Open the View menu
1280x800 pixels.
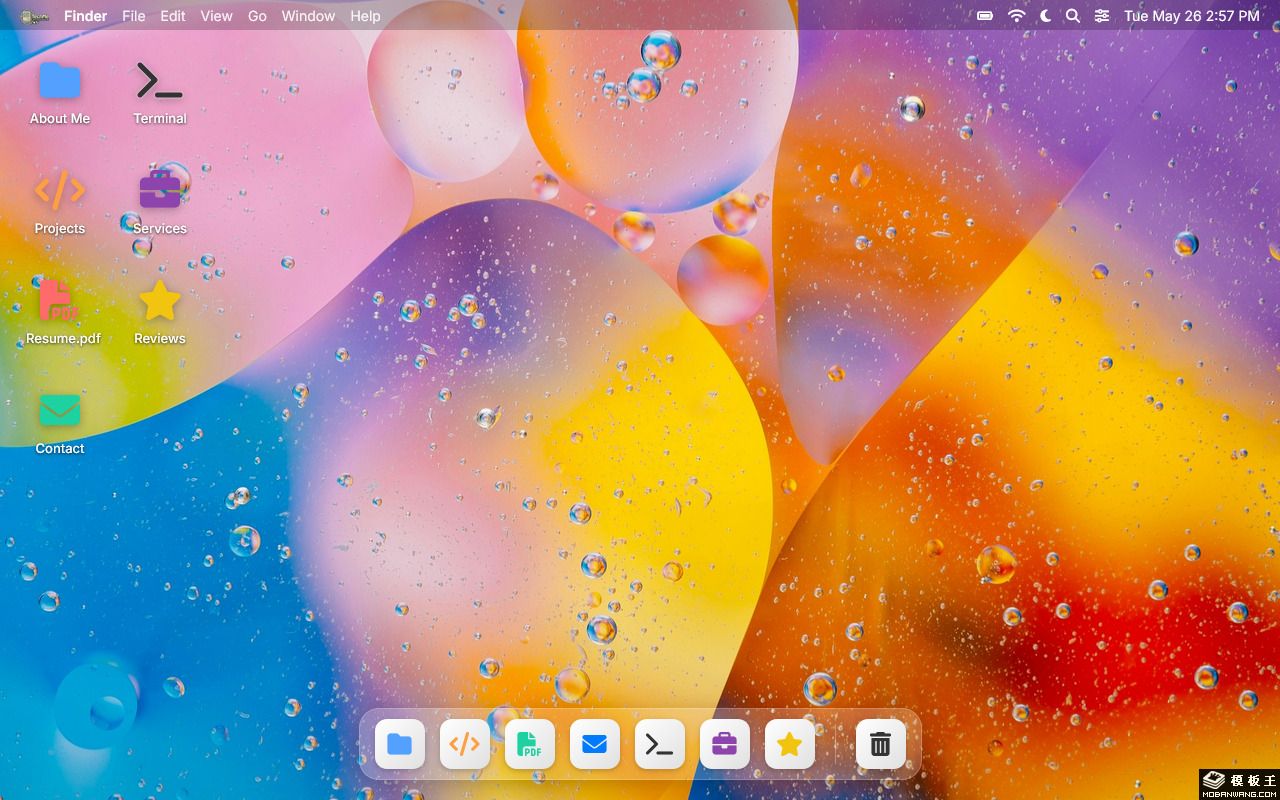[x=217, y=16]
